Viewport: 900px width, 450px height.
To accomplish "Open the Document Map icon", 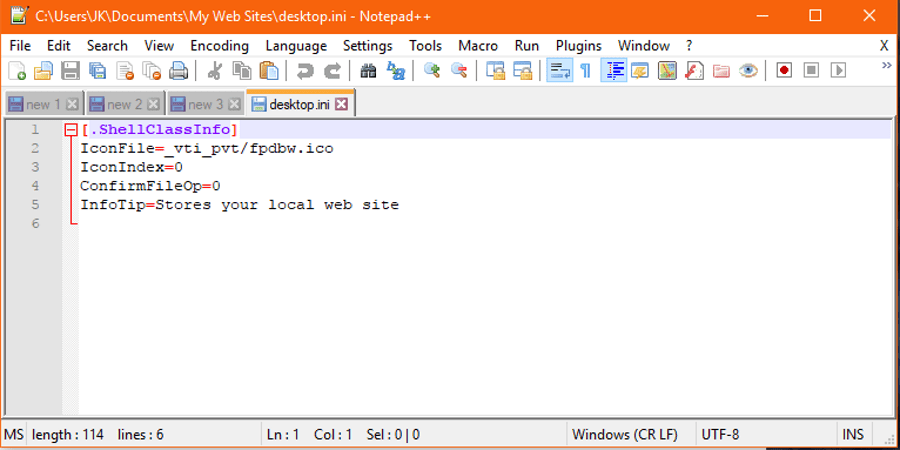I will click(x=667, y=71).
